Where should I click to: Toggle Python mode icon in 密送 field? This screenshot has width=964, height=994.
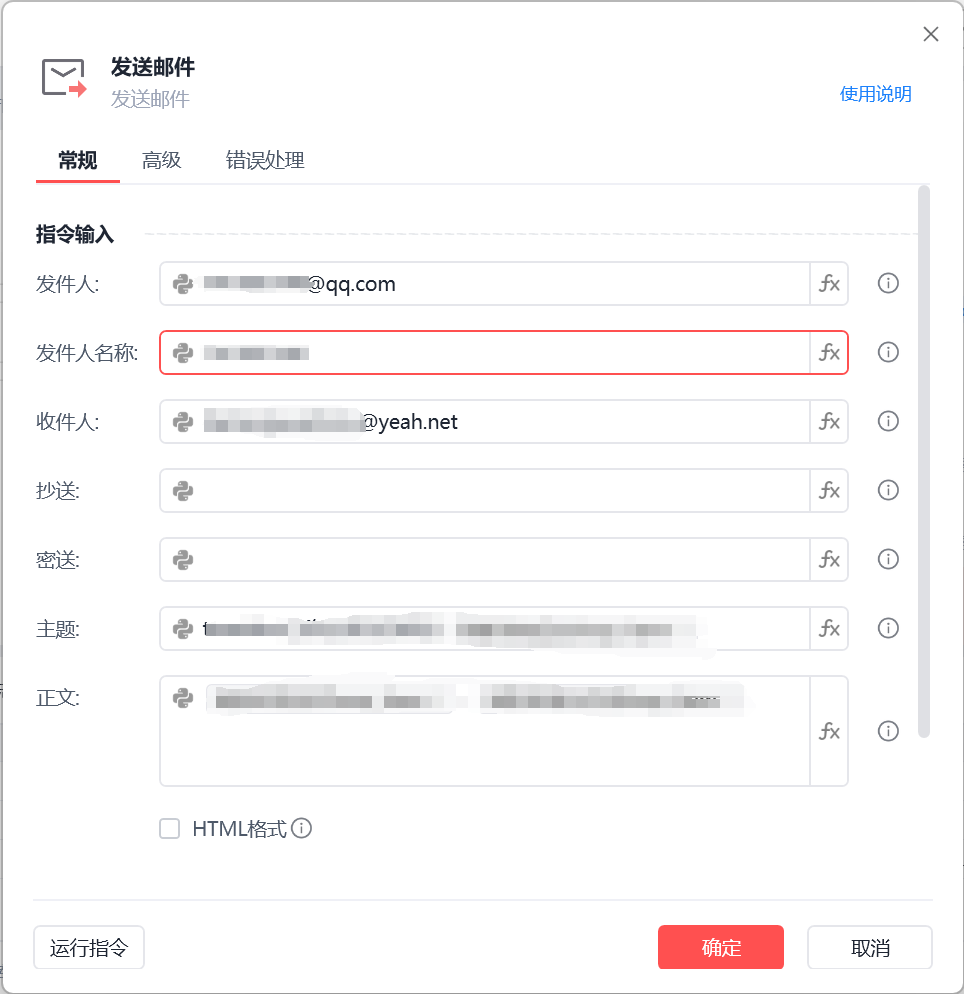pos(183,560)
